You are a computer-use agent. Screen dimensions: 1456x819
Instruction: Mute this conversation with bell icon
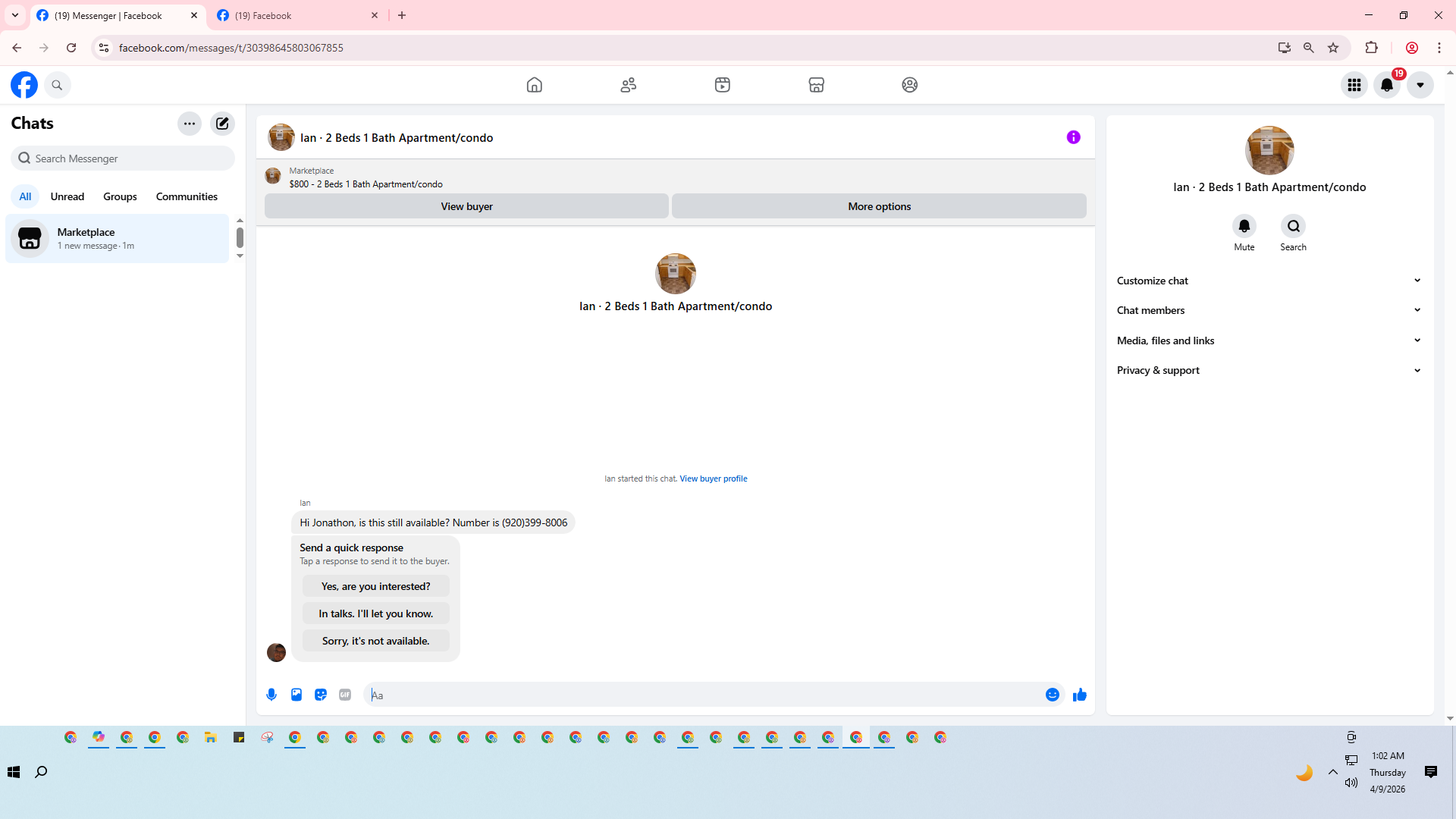pyautogui.click(x=1244, y=226)
